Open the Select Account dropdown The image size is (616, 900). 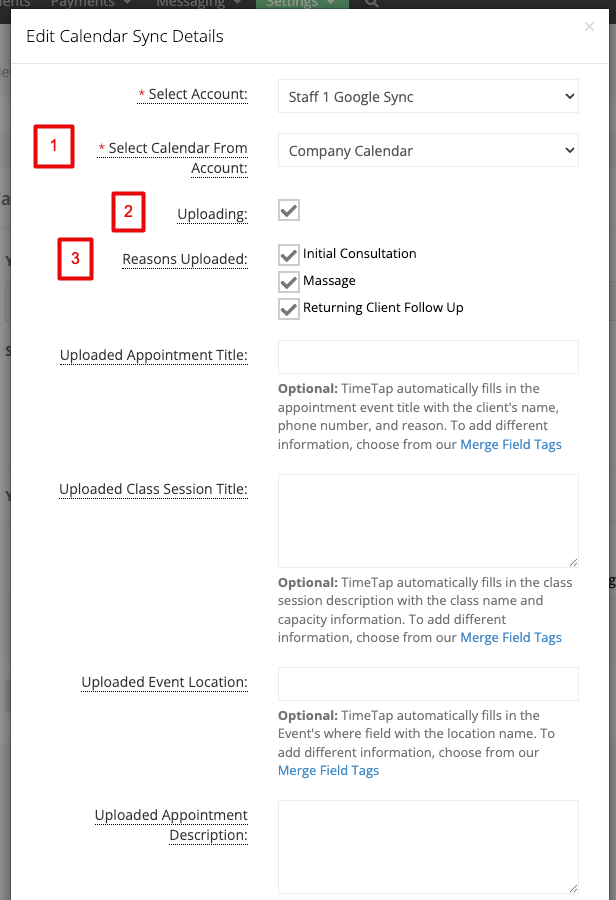tap(428, 96)
